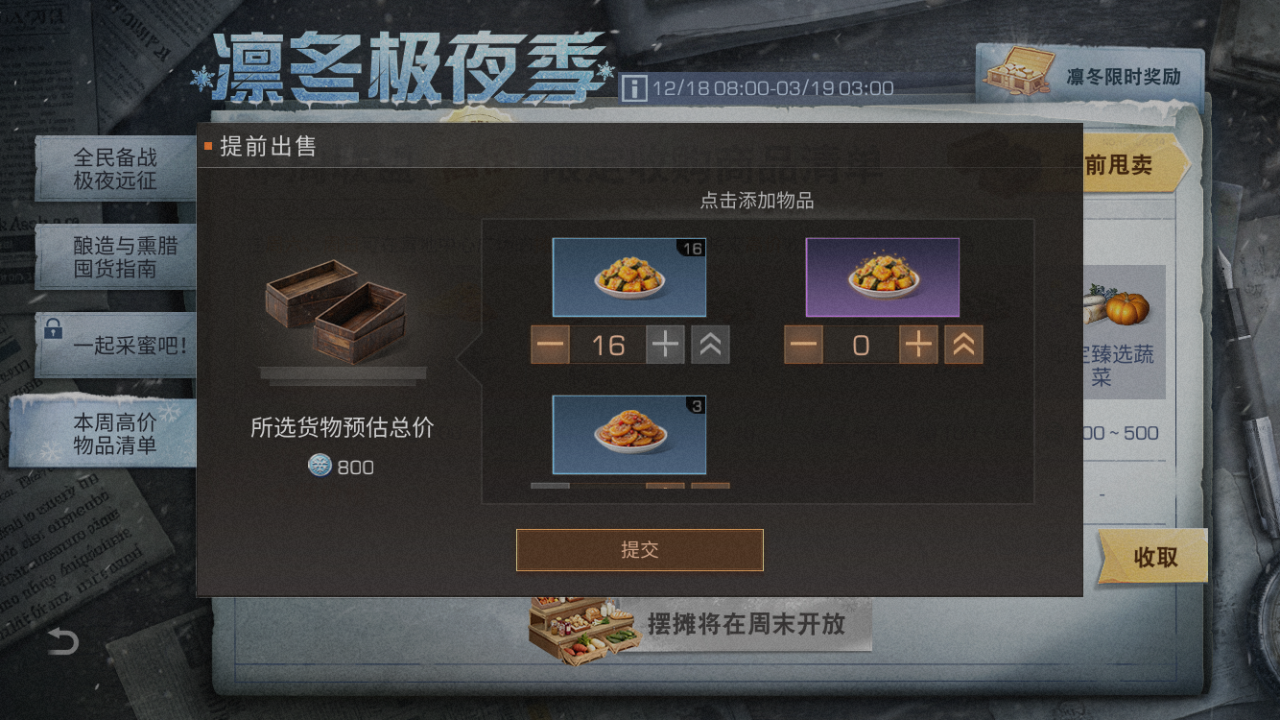Image resolution: width=1280 pixels, height=720 pixels.
Task: Click the first dish quantity field showing 16
Action: pyautogui.click(x=608, y=345)
